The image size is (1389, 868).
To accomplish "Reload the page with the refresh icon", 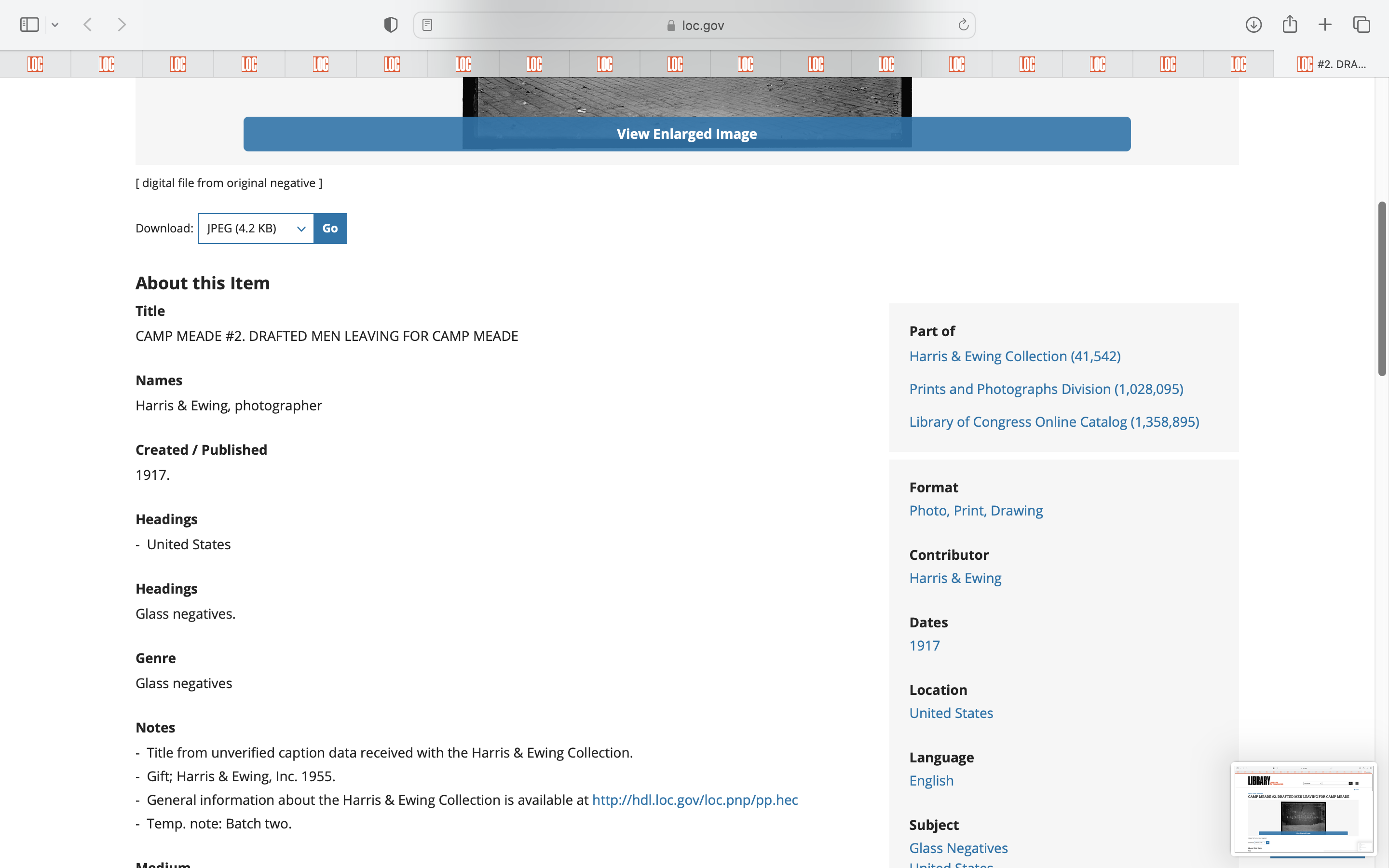I will click(x=963, y=25).
